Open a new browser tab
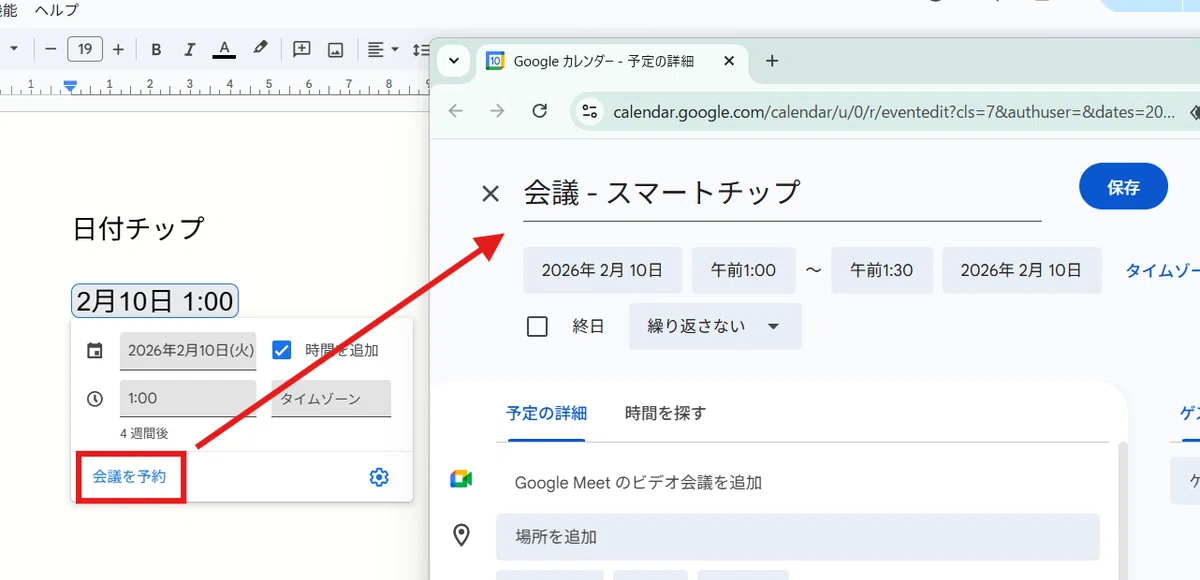 [x=771, y=61]
